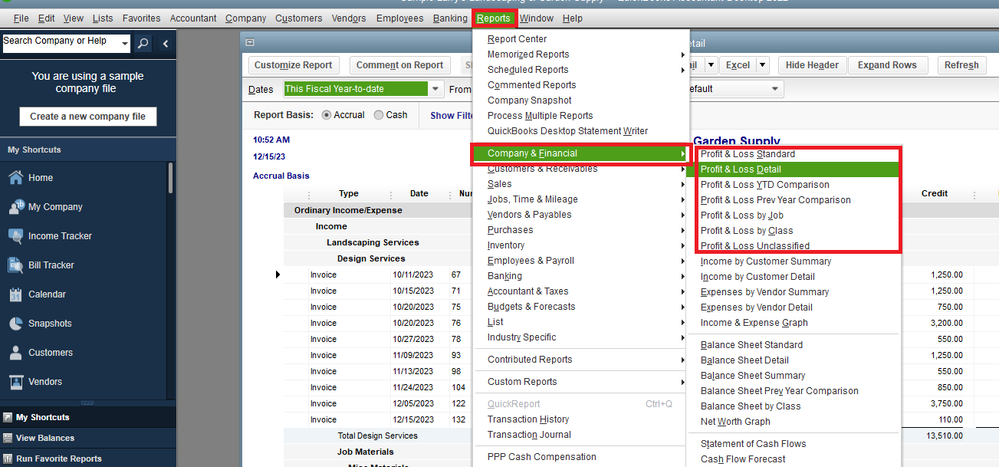The height and width of the screenshot is (467, 999).
Task: Open the E-mail button dropdown arrow
Action: (711, 65)
